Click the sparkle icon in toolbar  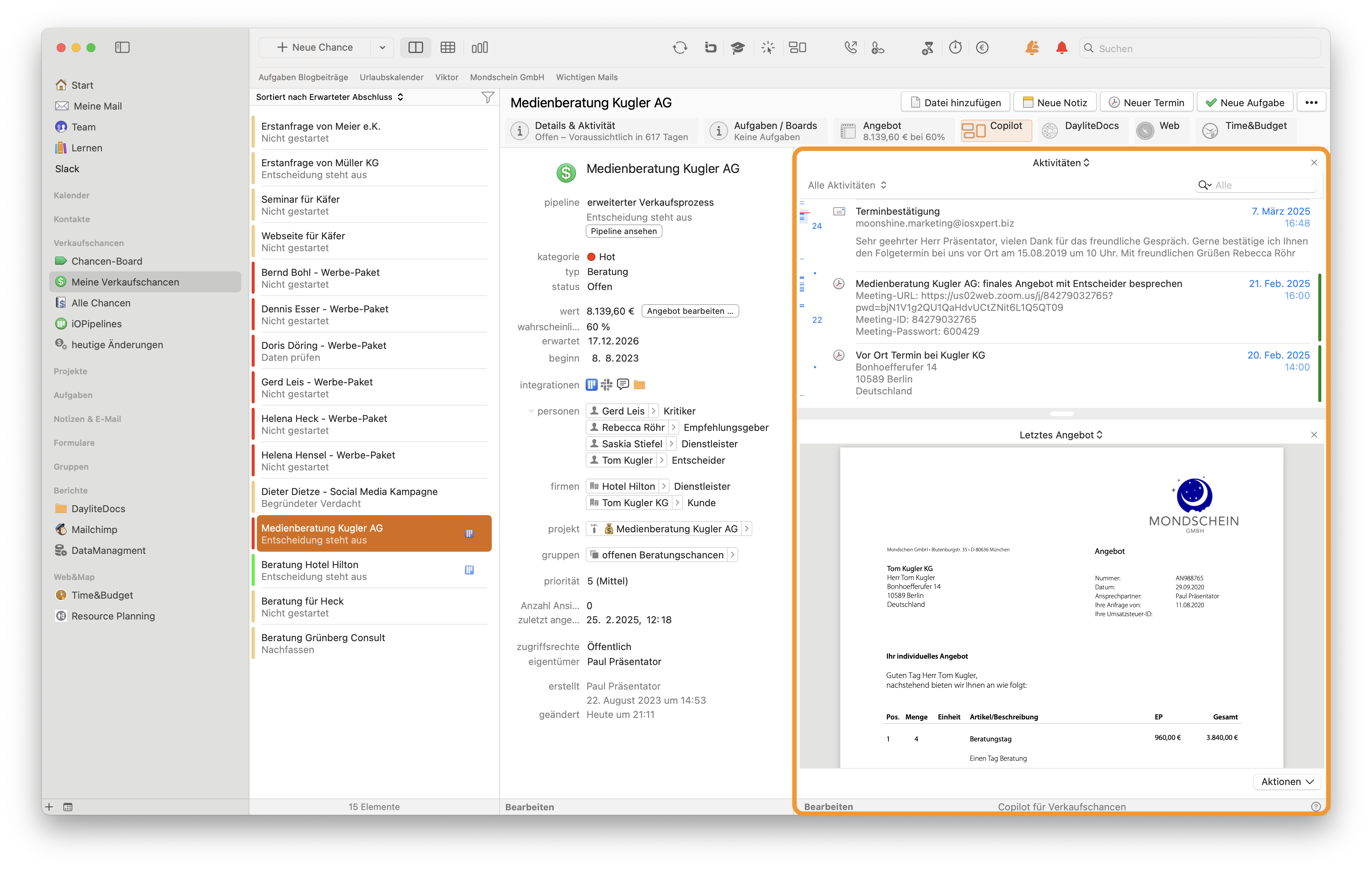(768, 48)
